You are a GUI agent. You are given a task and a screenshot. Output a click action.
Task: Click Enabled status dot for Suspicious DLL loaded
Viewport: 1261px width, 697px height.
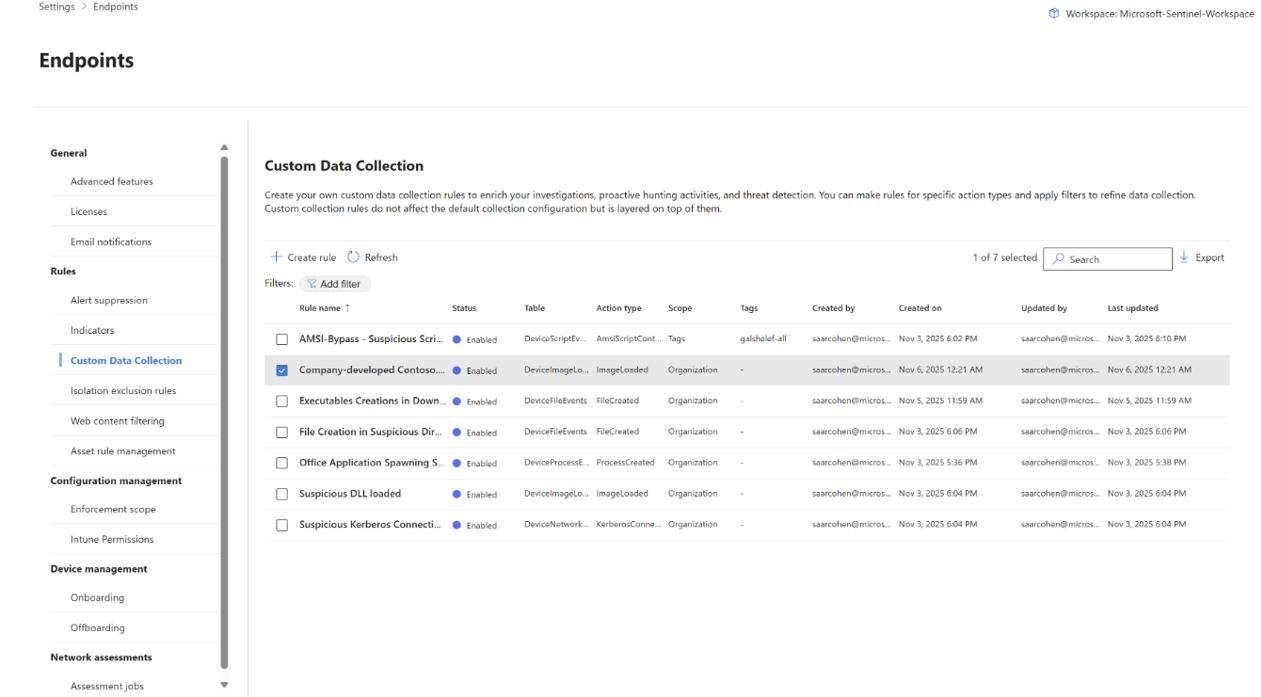tap(457, 494)
